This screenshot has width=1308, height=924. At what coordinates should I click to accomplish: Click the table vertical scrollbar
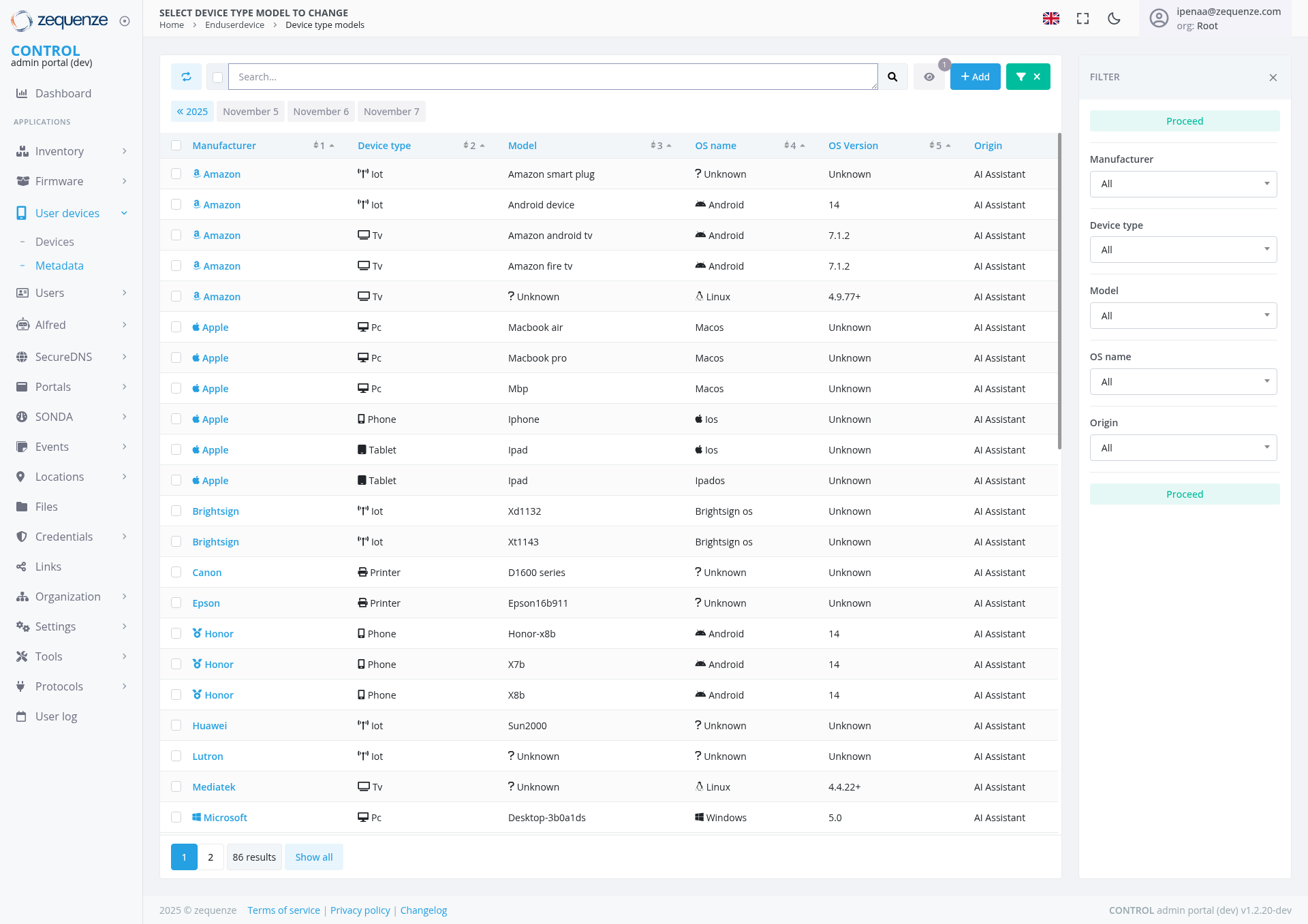pos(1059,291)
